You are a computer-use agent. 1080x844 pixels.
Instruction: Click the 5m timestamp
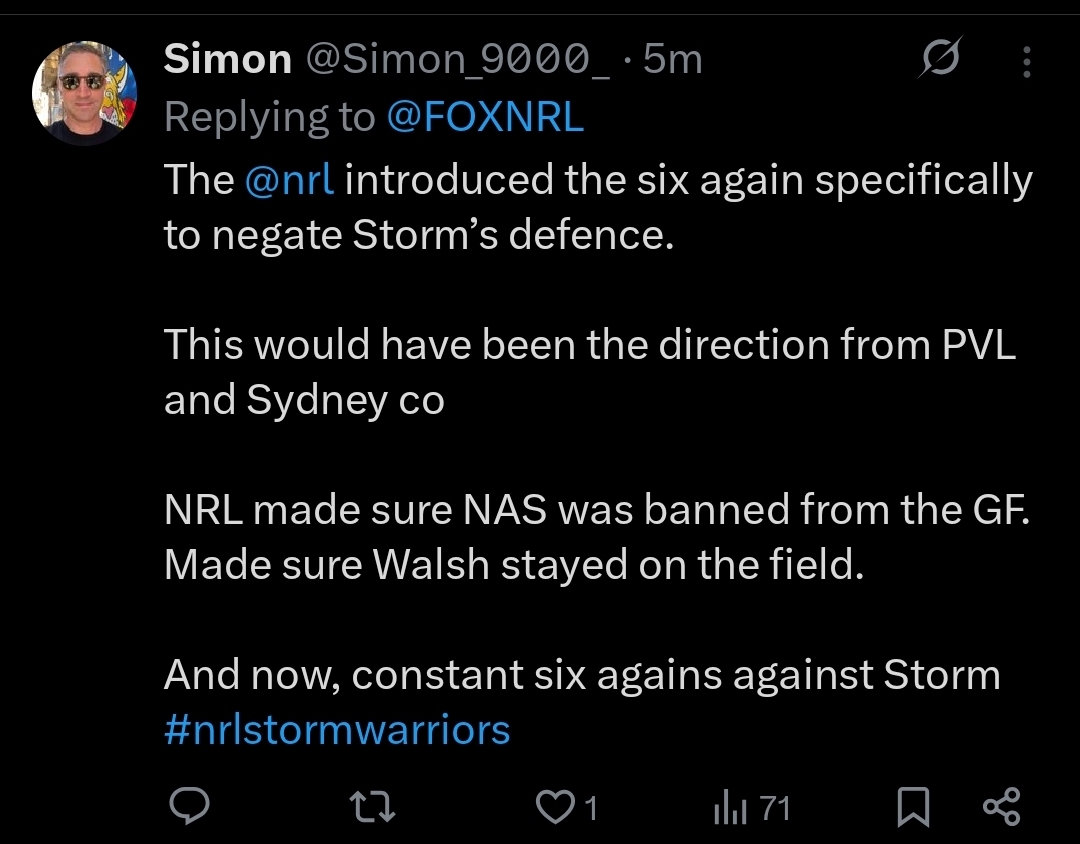672,59
